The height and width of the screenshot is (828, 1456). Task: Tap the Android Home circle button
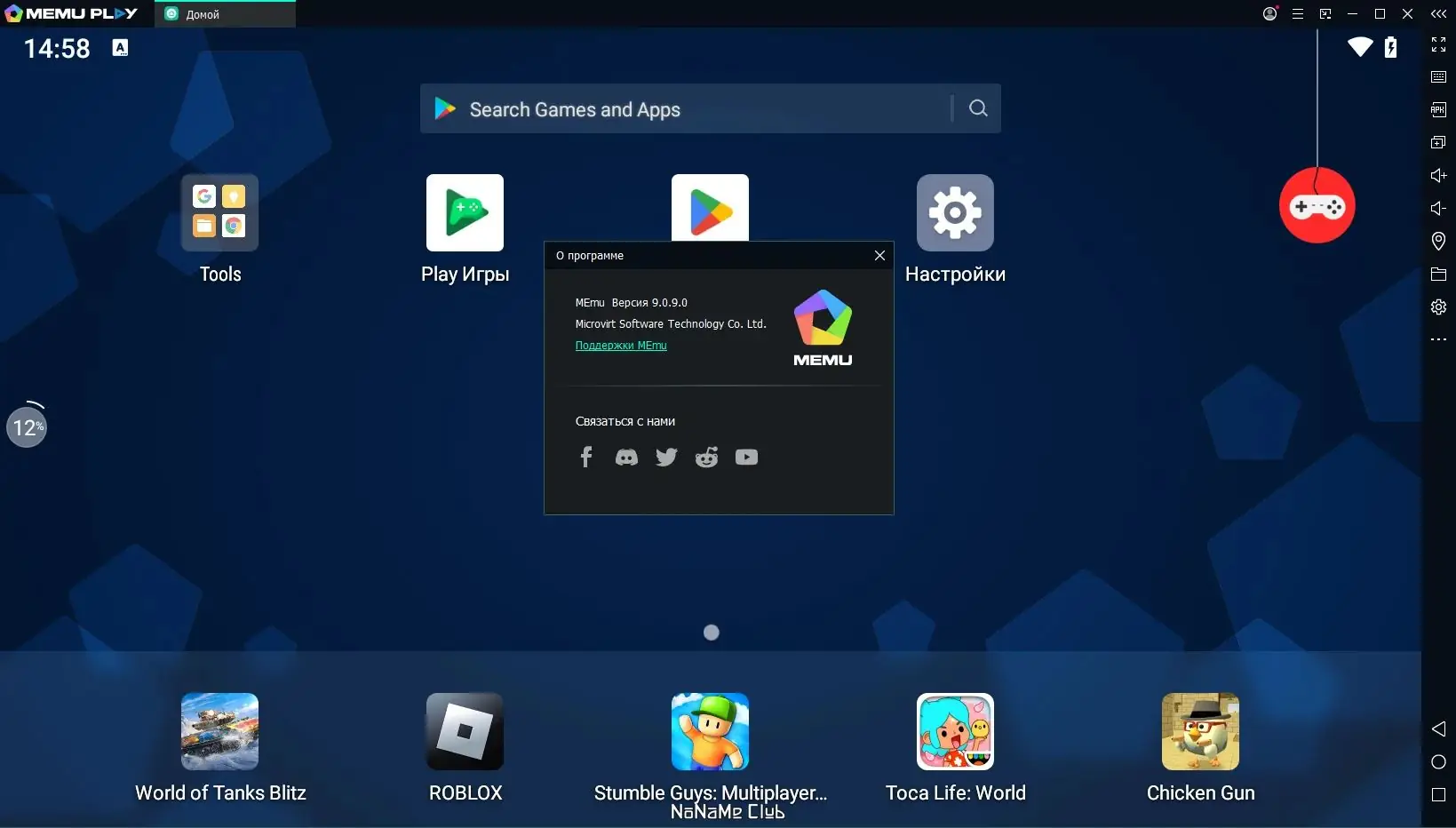coord(1438,761)
